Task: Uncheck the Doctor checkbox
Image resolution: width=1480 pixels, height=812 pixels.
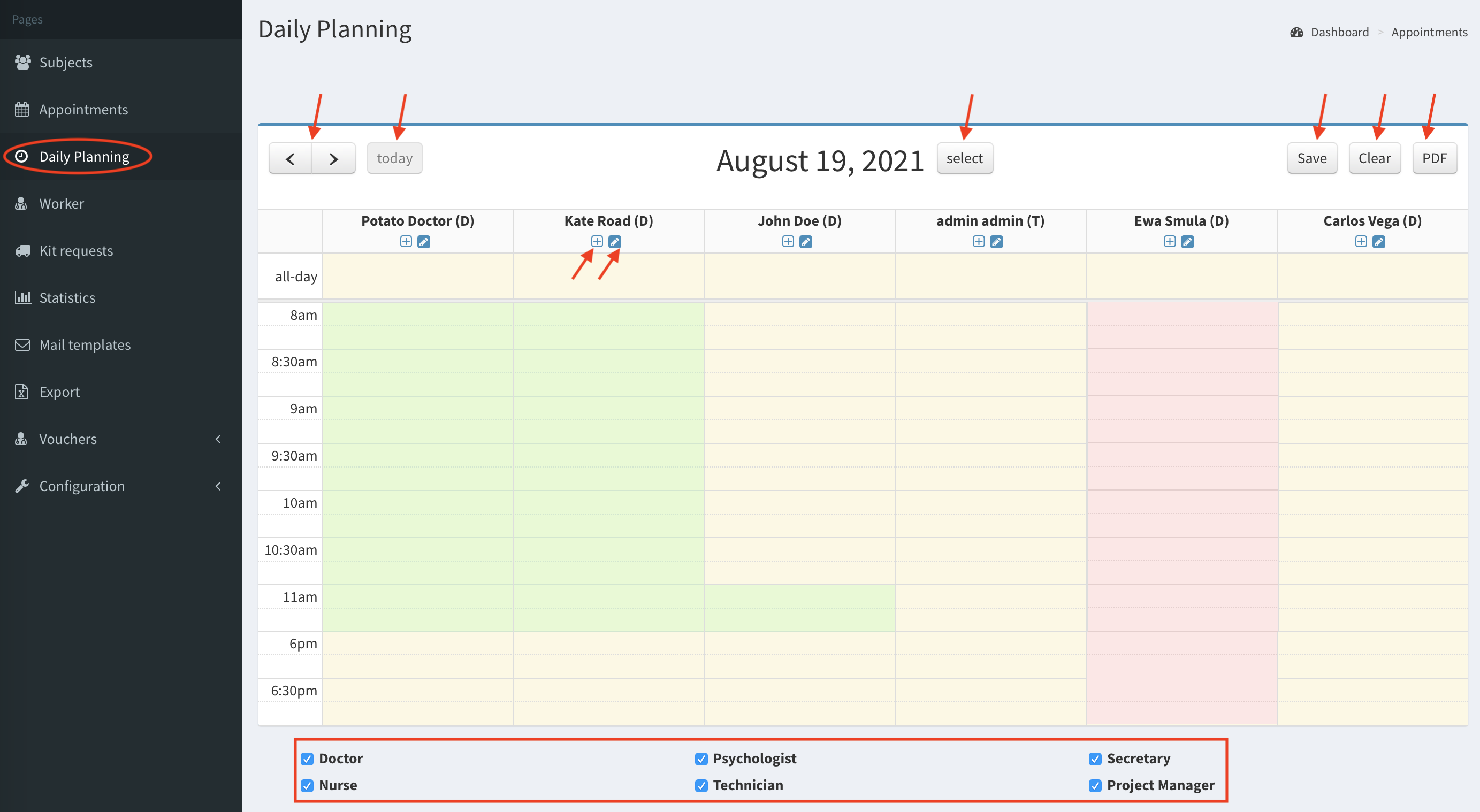Action: [307, 759]
